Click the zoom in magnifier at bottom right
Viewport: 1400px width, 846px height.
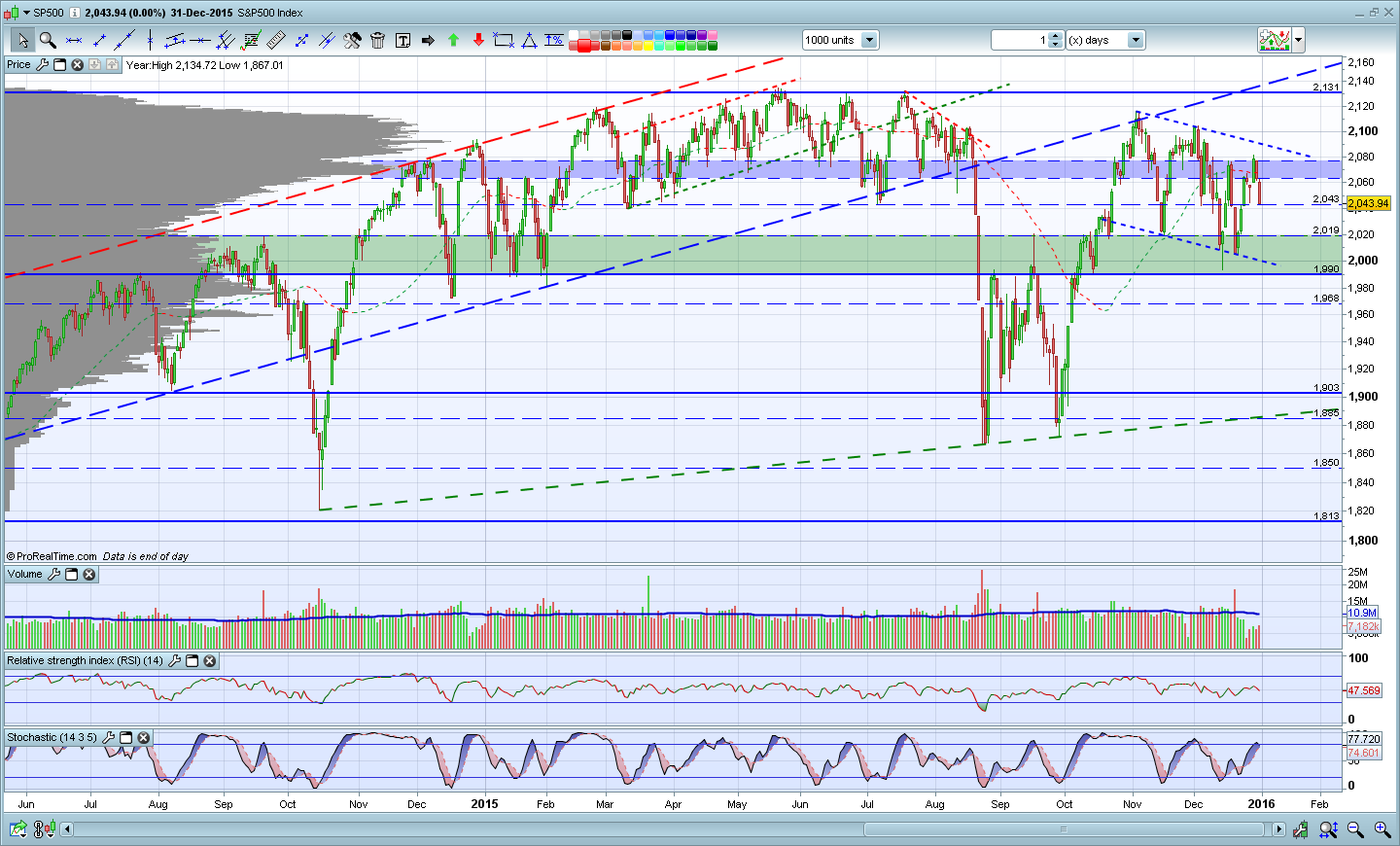(1382, 829)
